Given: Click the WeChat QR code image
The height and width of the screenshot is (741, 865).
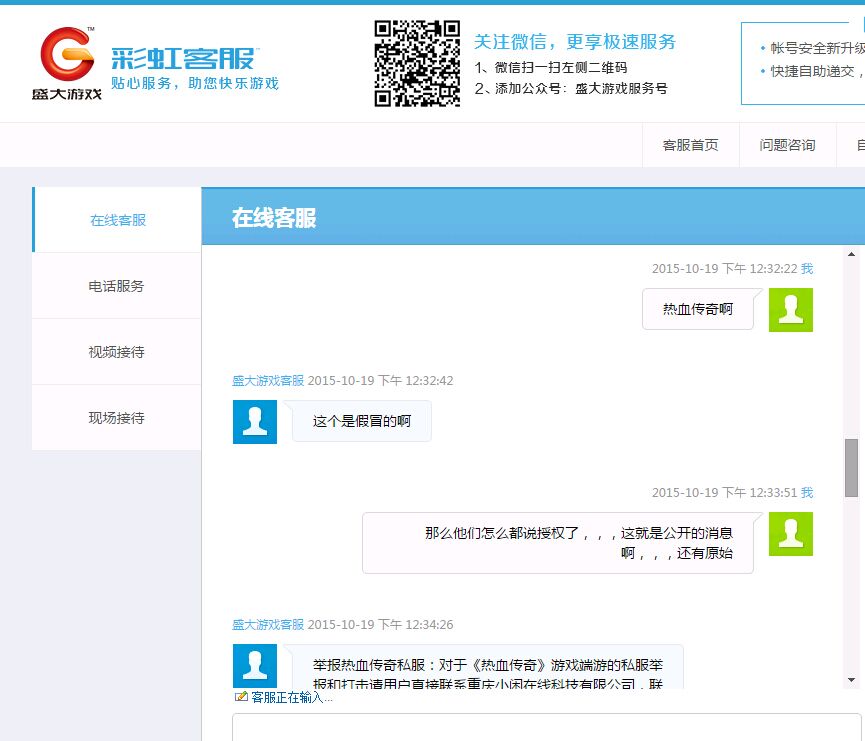Looking at the screenshot, I should [417, 63].
